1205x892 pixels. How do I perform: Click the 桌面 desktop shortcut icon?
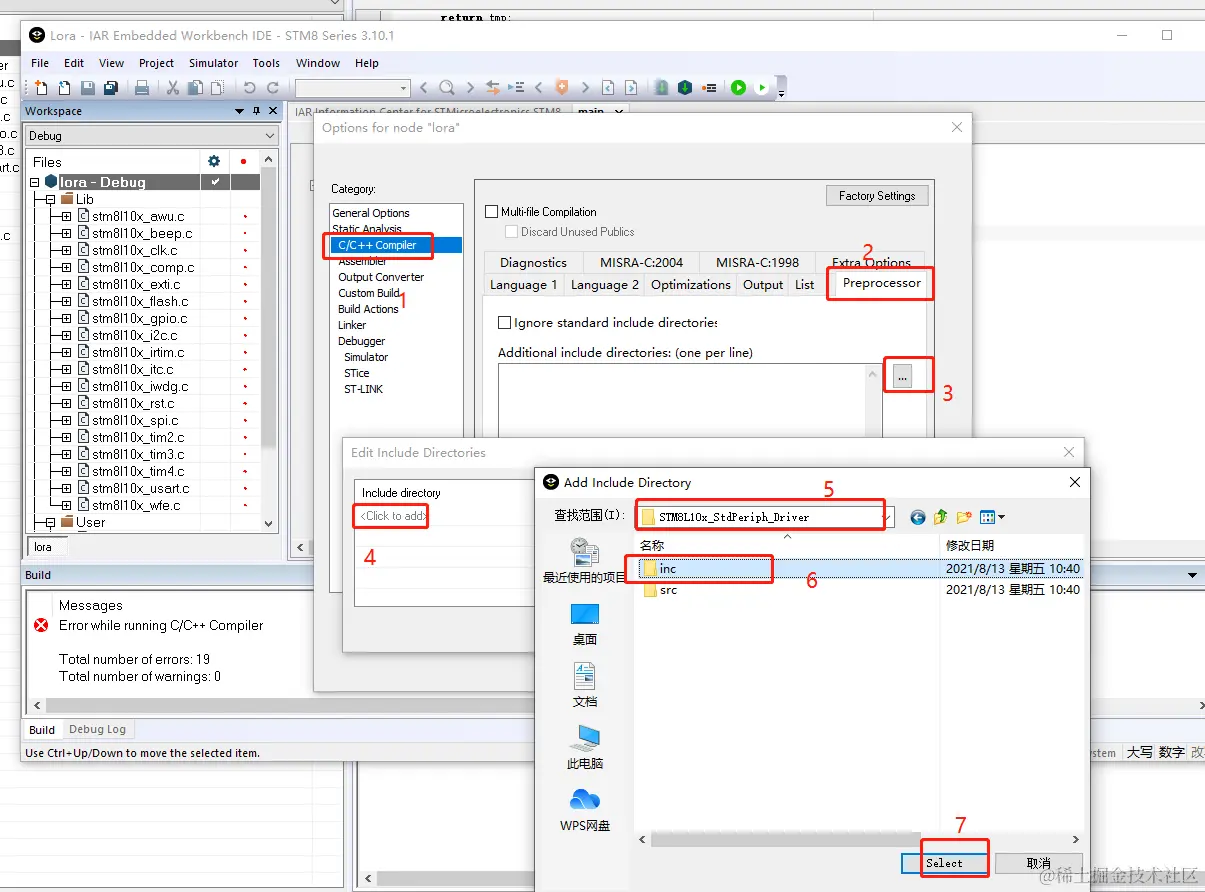click(x=585, y=624)
